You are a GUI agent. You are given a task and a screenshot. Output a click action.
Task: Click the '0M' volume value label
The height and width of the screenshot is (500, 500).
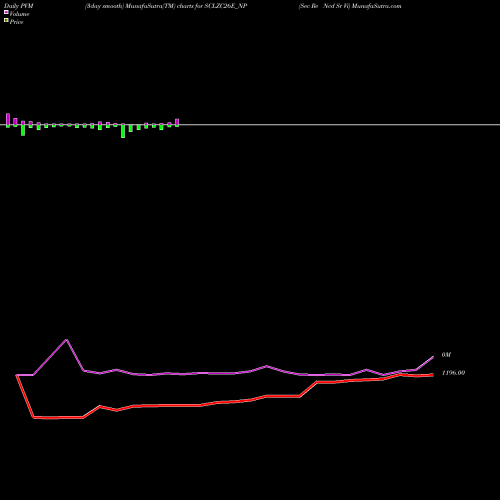[x=446, y=355]
